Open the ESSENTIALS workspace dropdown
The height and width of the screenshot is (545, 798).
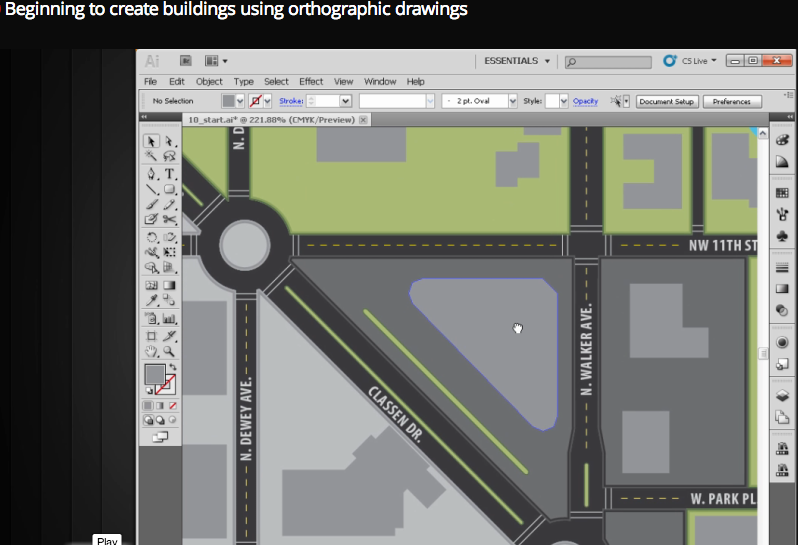(517, 61)
